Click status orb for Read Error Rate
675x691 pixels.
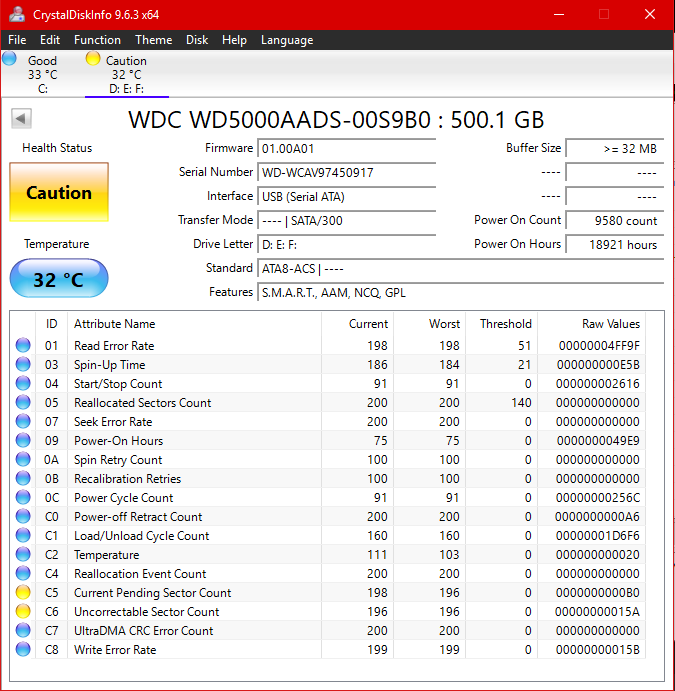click(x=23, y=345)
